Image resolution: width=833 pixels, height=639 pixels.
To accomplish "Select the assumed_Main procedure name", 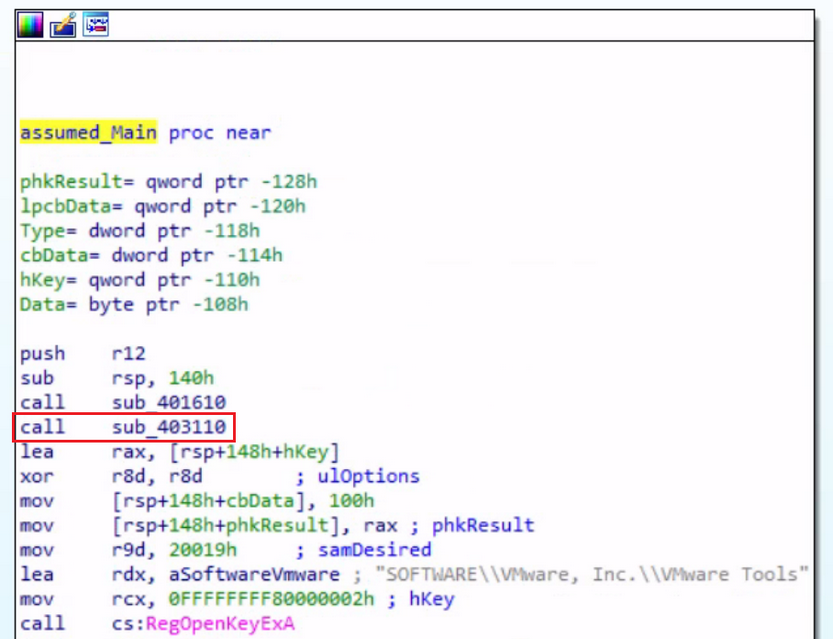I will click(x=88, y=132).
